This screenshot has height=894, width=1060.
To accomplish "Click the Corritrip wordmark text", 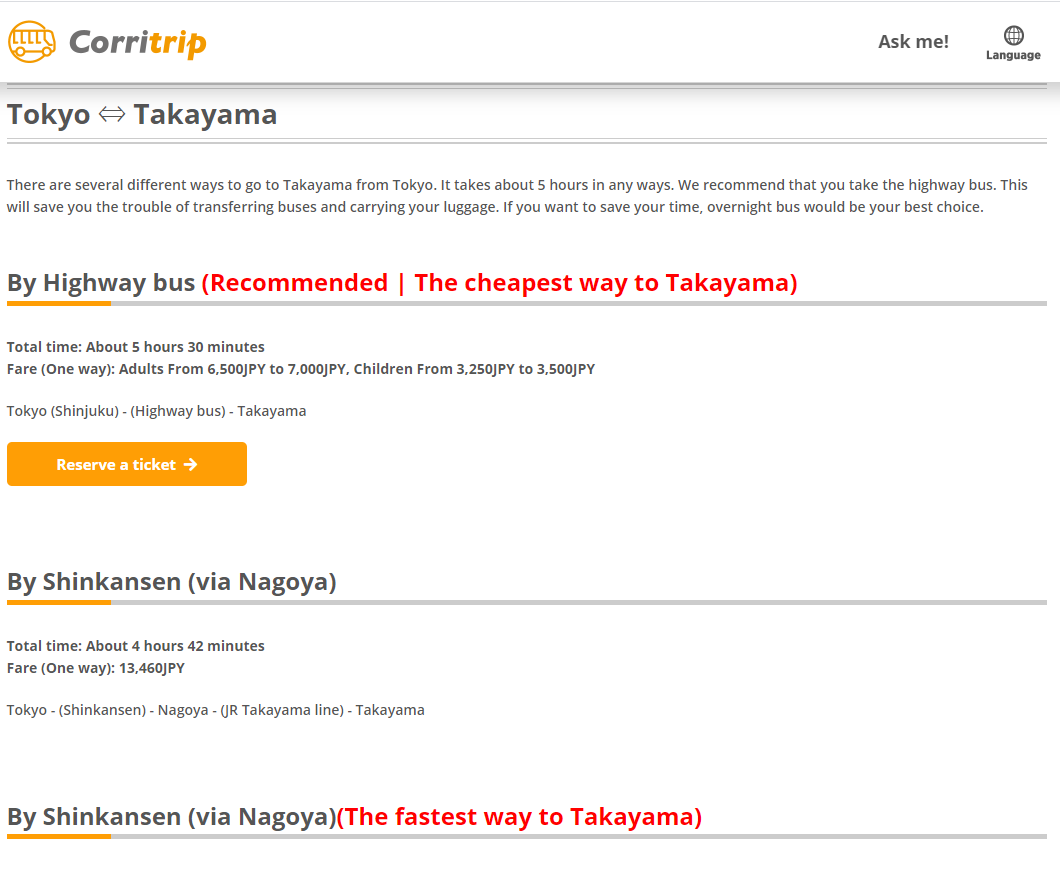I will click(x=138, y=43).
